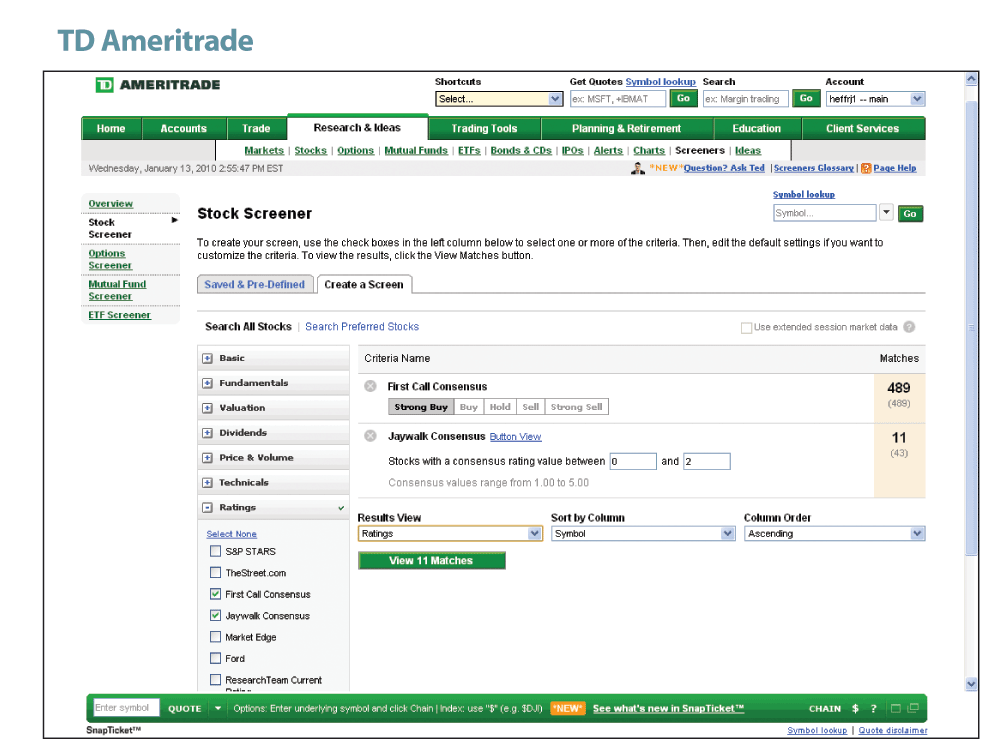Click Go next to Get Quotes

[683, 98]
